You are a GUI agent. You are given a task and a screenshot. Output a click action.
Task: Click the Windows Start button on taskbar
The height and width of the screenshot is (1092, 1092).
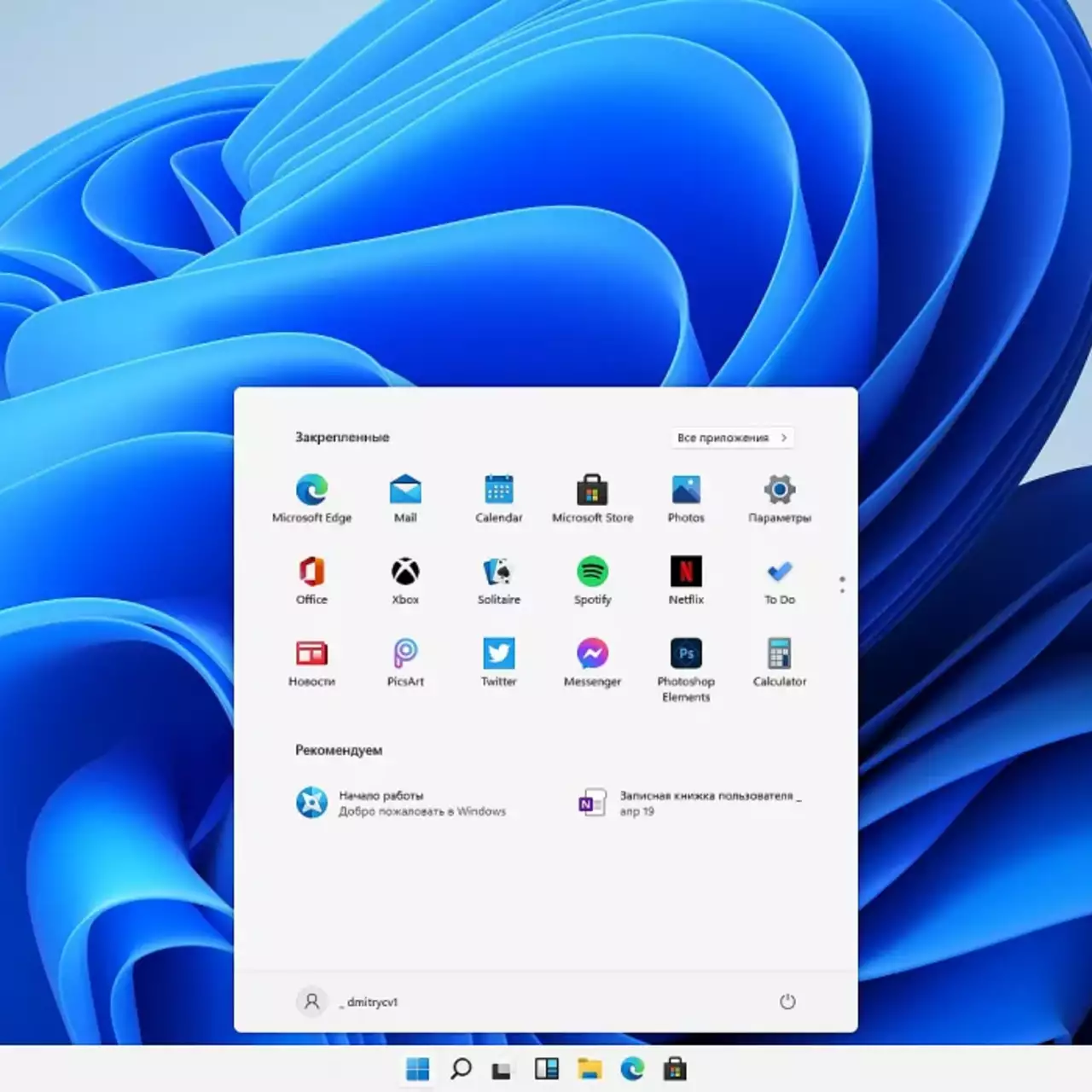418,1068
